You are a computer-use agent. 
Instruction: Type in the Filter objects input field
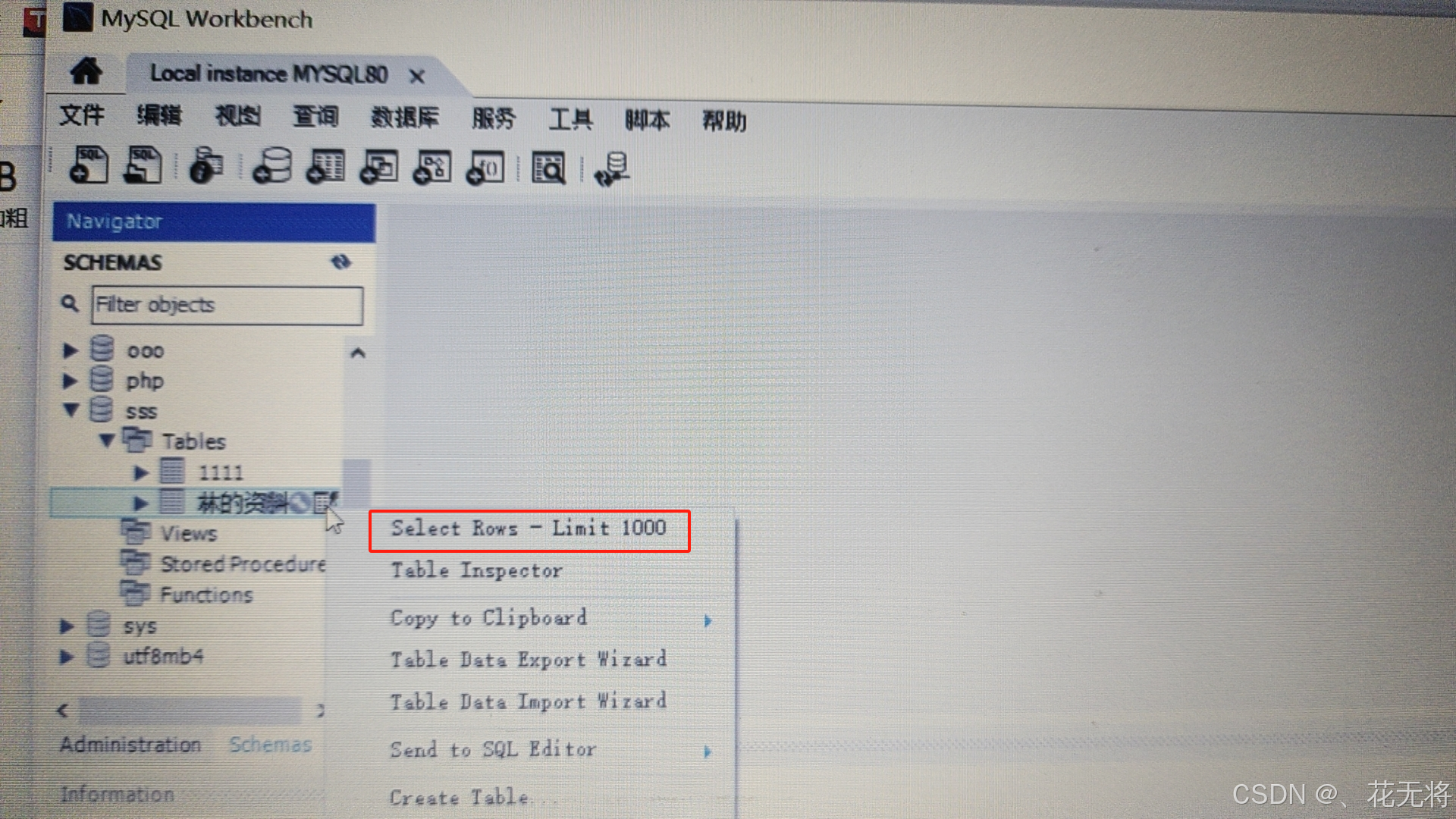[x=228, y=305]
